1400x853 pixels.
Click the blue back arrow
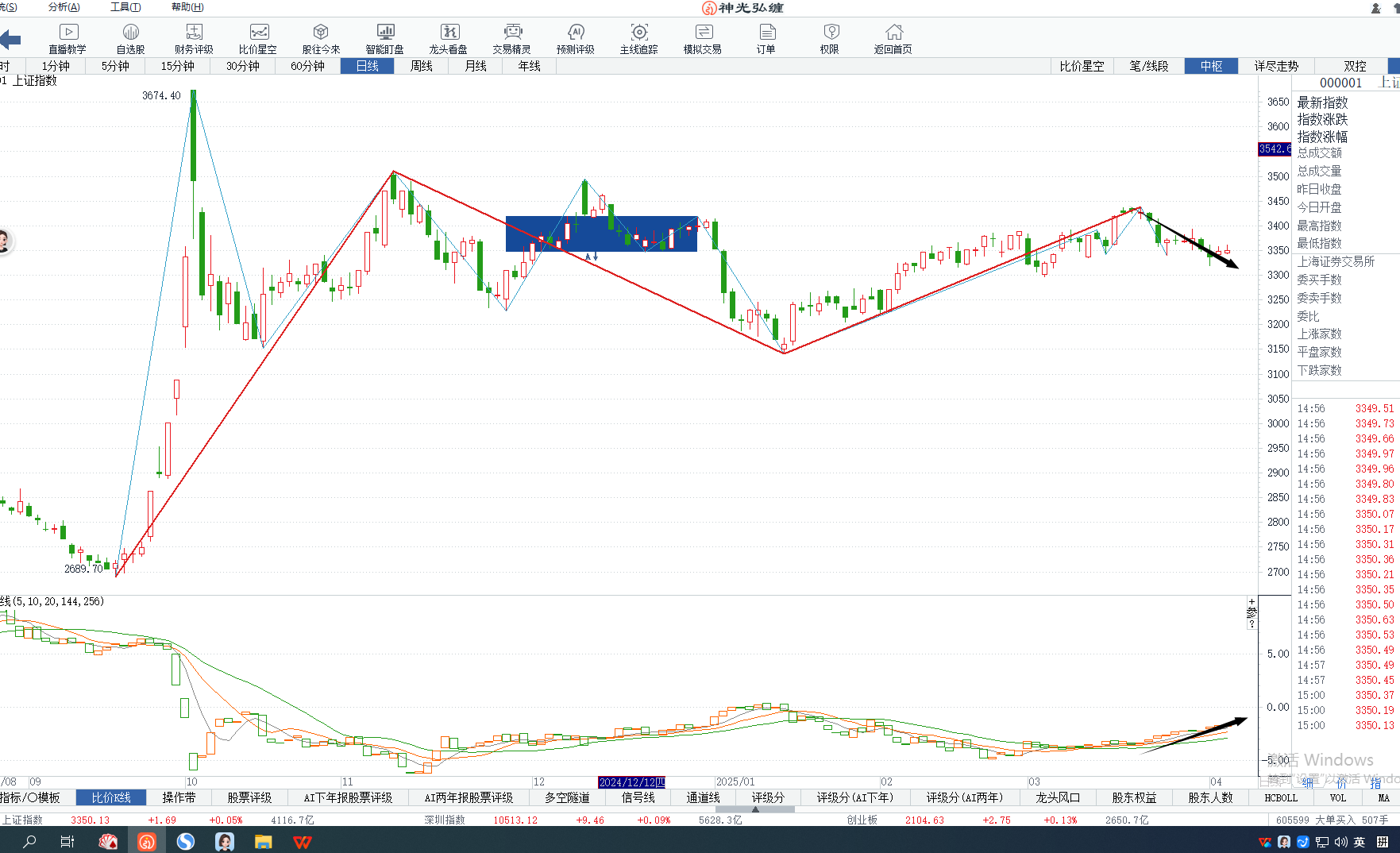click(x=11, y=40)
